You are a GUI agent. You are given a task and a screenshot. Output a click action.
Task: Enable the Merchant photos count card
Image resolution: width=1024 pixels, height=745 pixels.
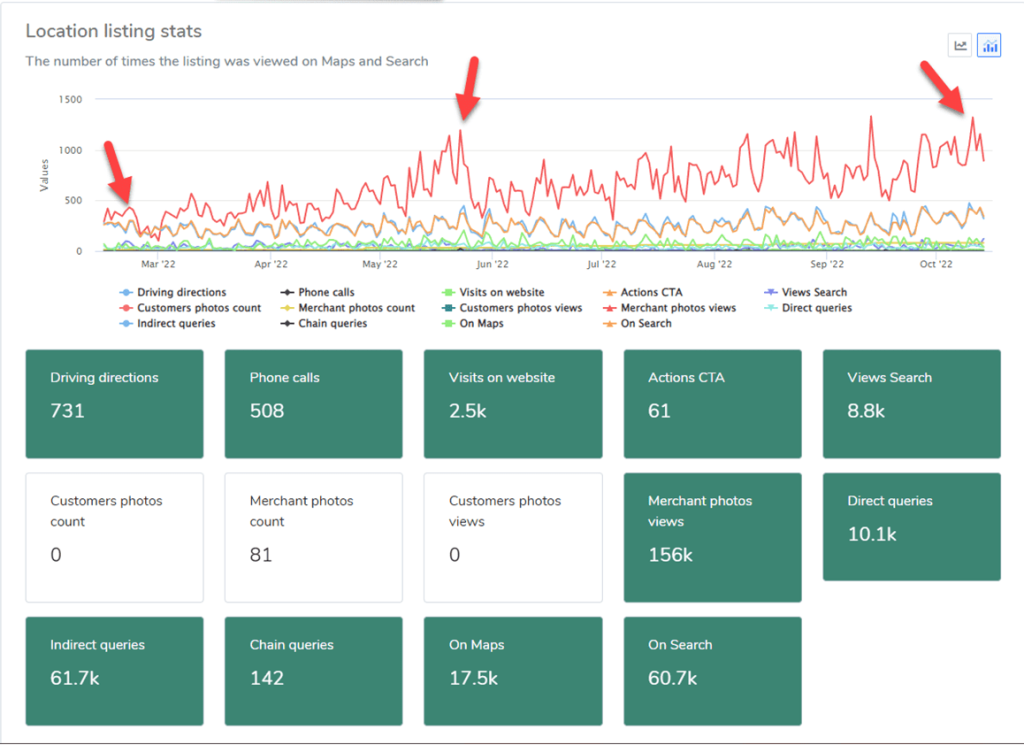click(313, 537)
